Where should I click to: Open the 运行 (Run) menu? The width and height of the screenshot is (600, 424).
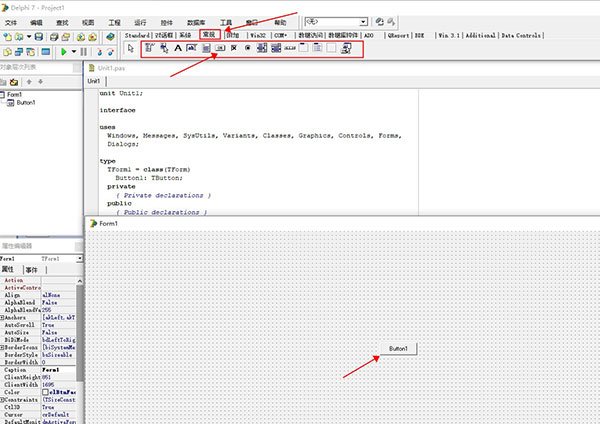click(x=140, y=23)
